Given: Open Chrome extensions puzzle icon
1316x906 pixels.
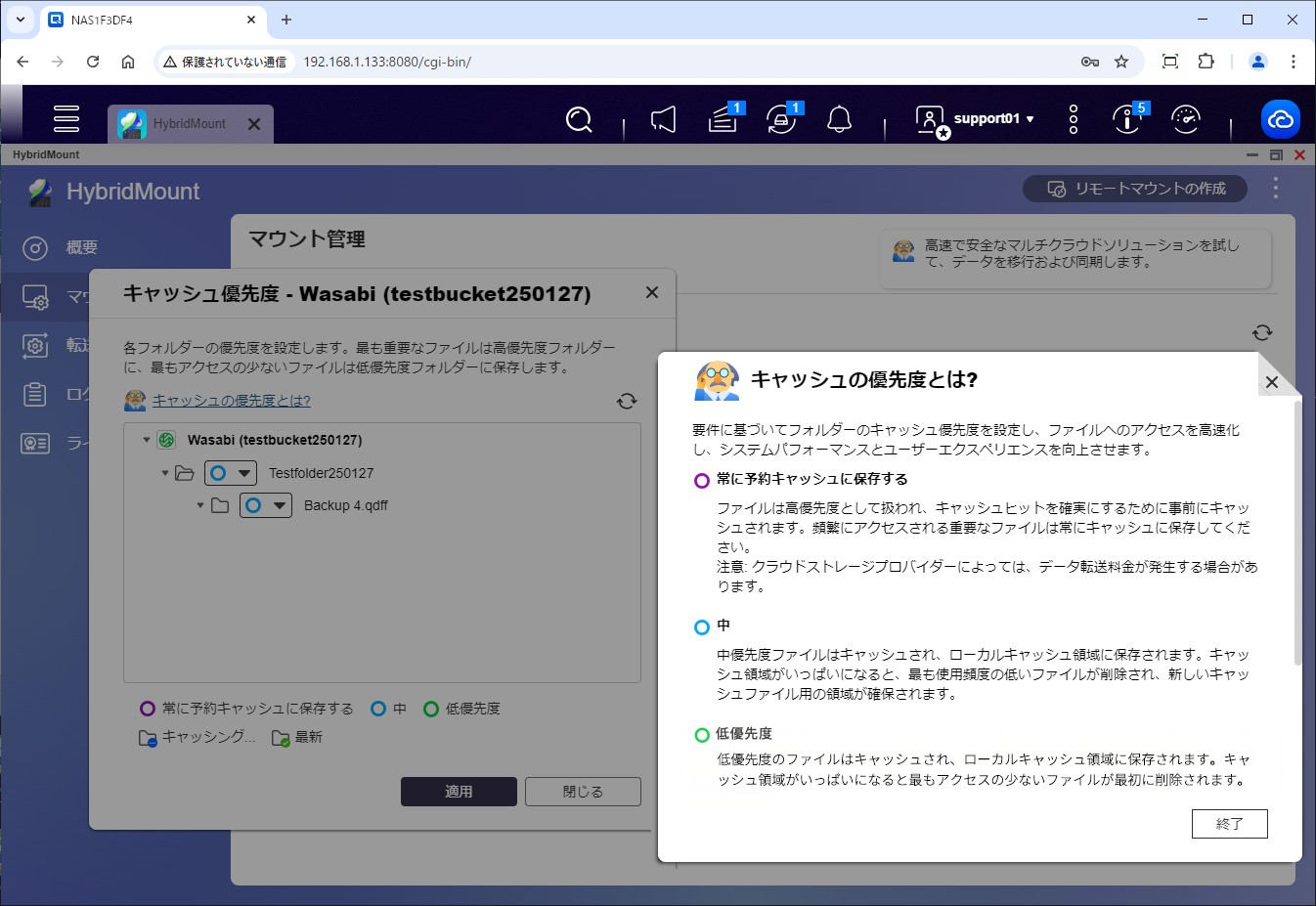Looking at the screenshot, I should (1206, 62).
